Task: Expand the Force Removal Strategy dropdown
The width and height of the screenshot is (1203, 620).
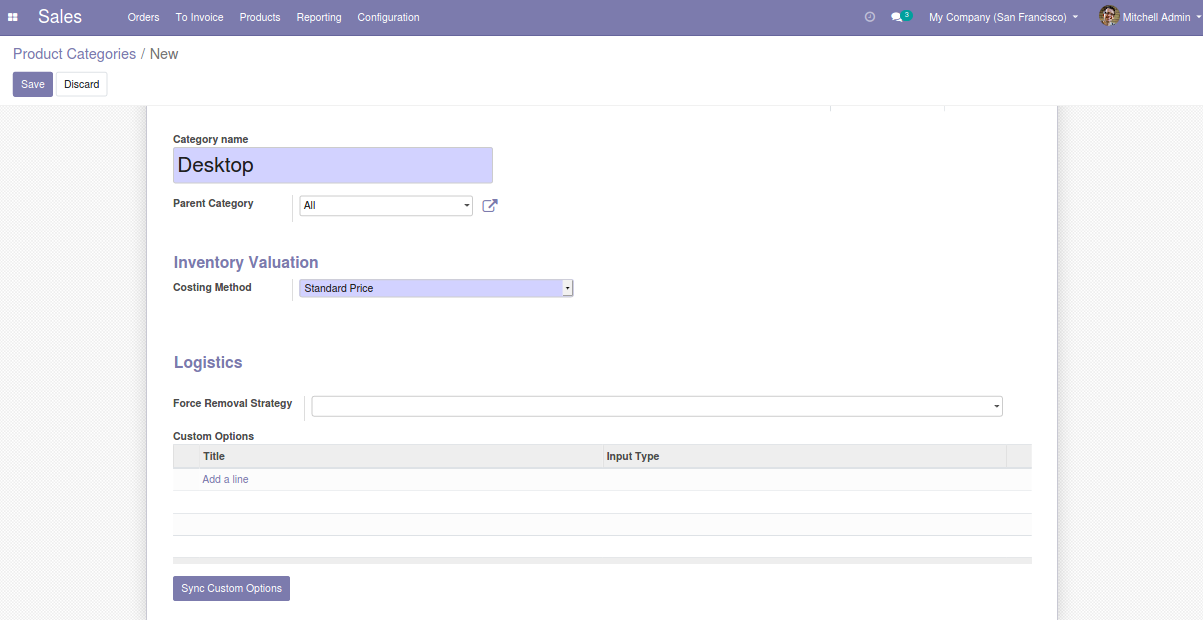Action: 995,406
